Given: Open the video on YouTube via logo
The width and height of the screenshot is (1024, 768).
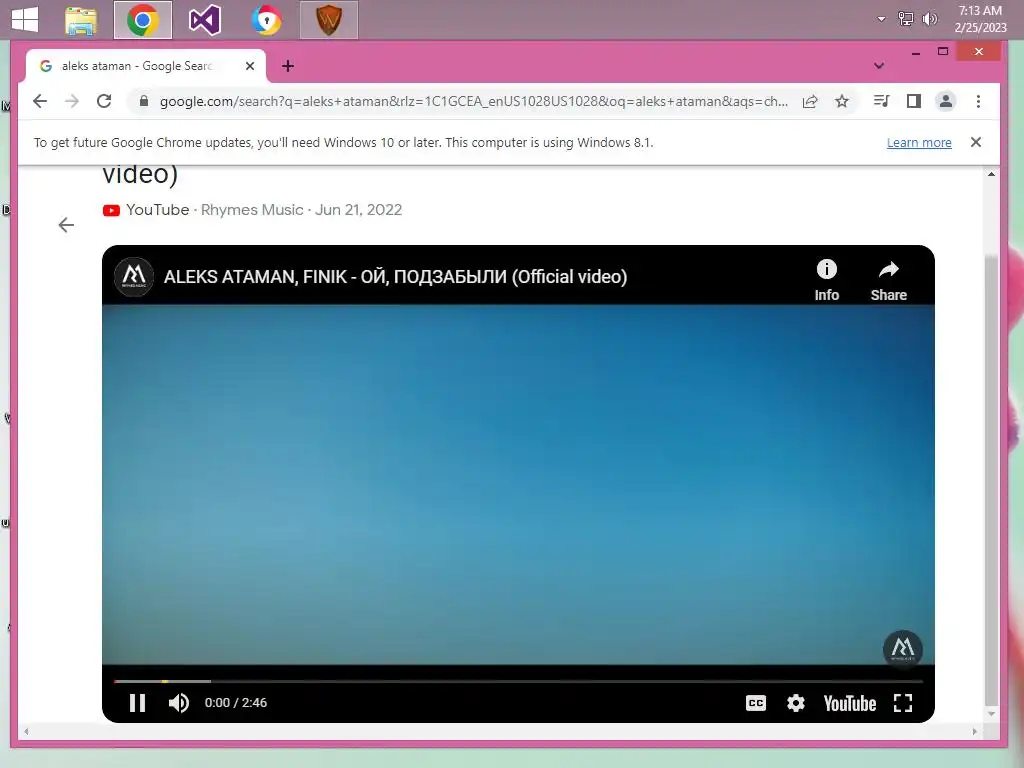Looking at the screenshot, I should (850, 703).
